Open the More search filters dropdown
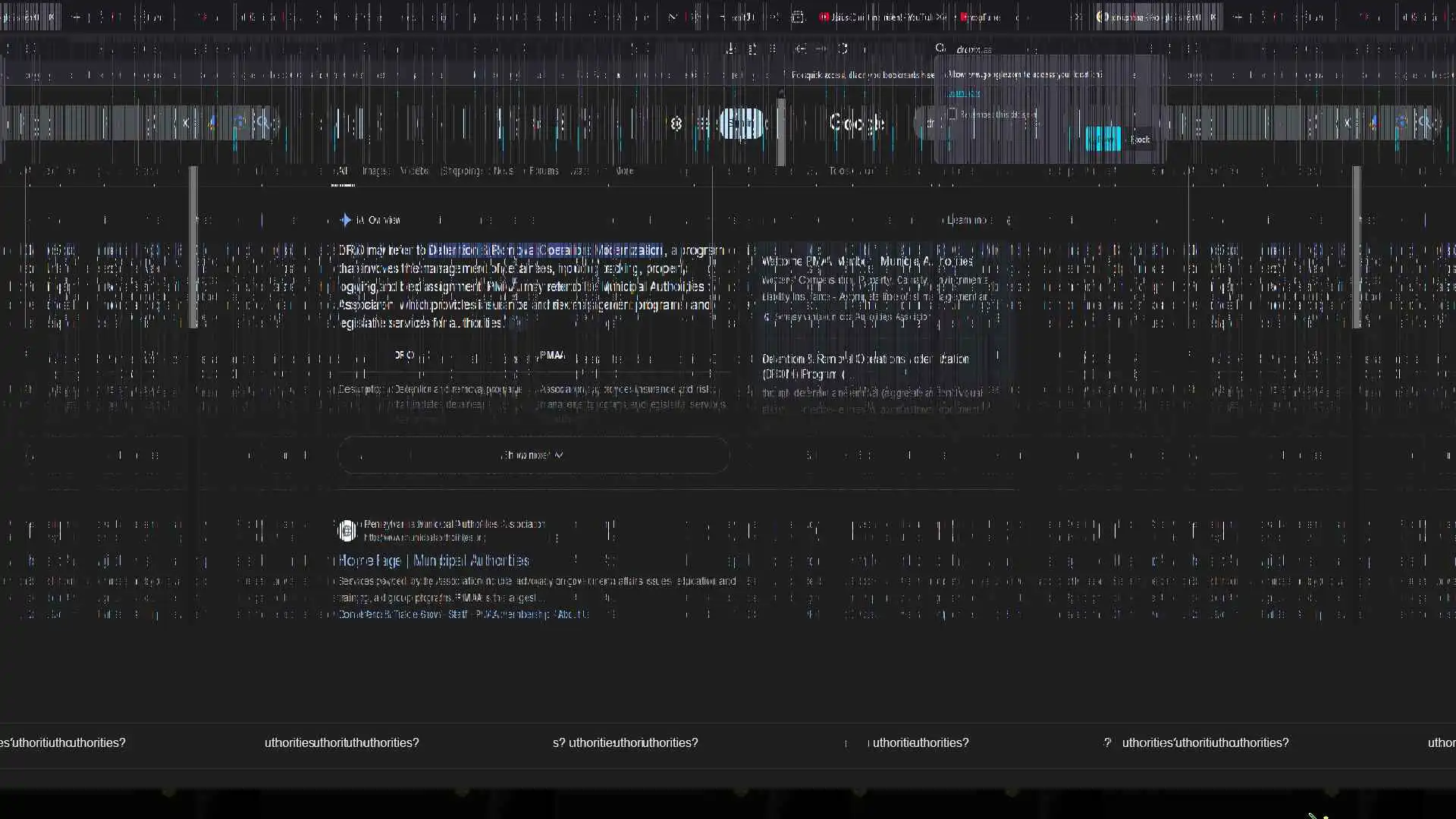The image size is (1456, 819). 624,171
